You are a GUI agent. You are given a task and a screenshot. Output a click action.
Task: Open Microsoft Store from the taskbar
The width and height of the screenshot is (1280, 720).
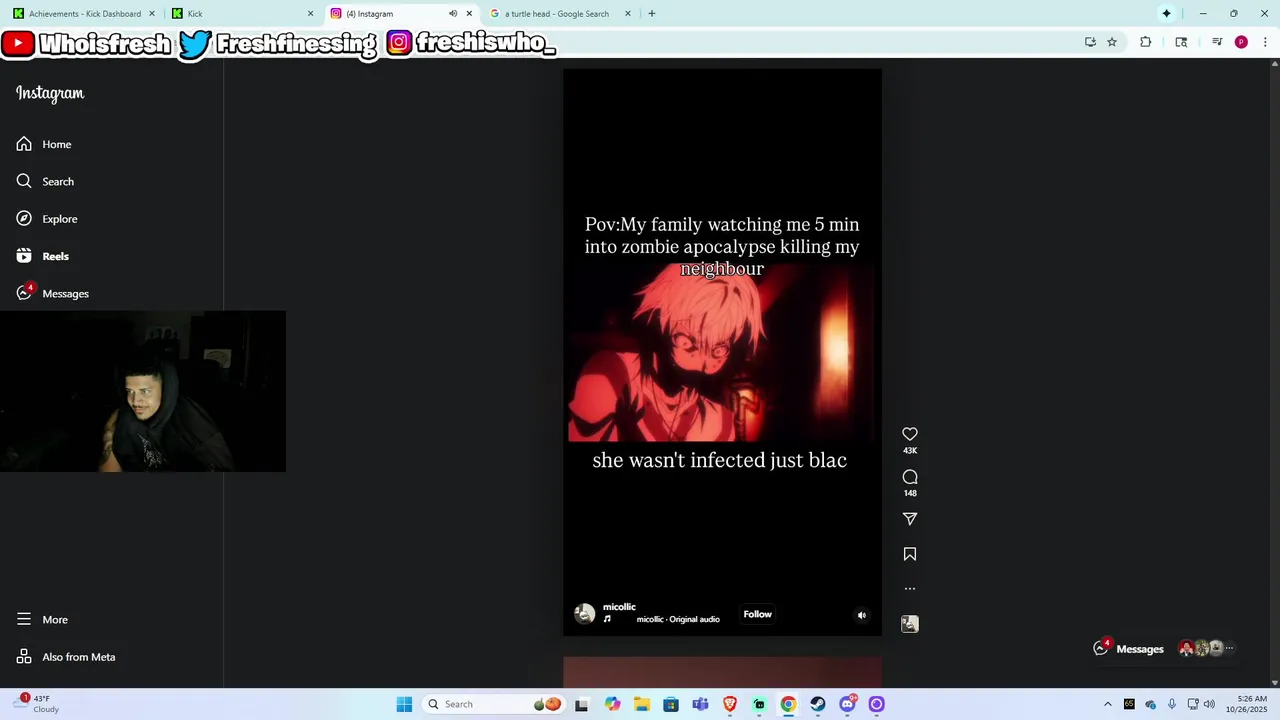coord(671,704)
